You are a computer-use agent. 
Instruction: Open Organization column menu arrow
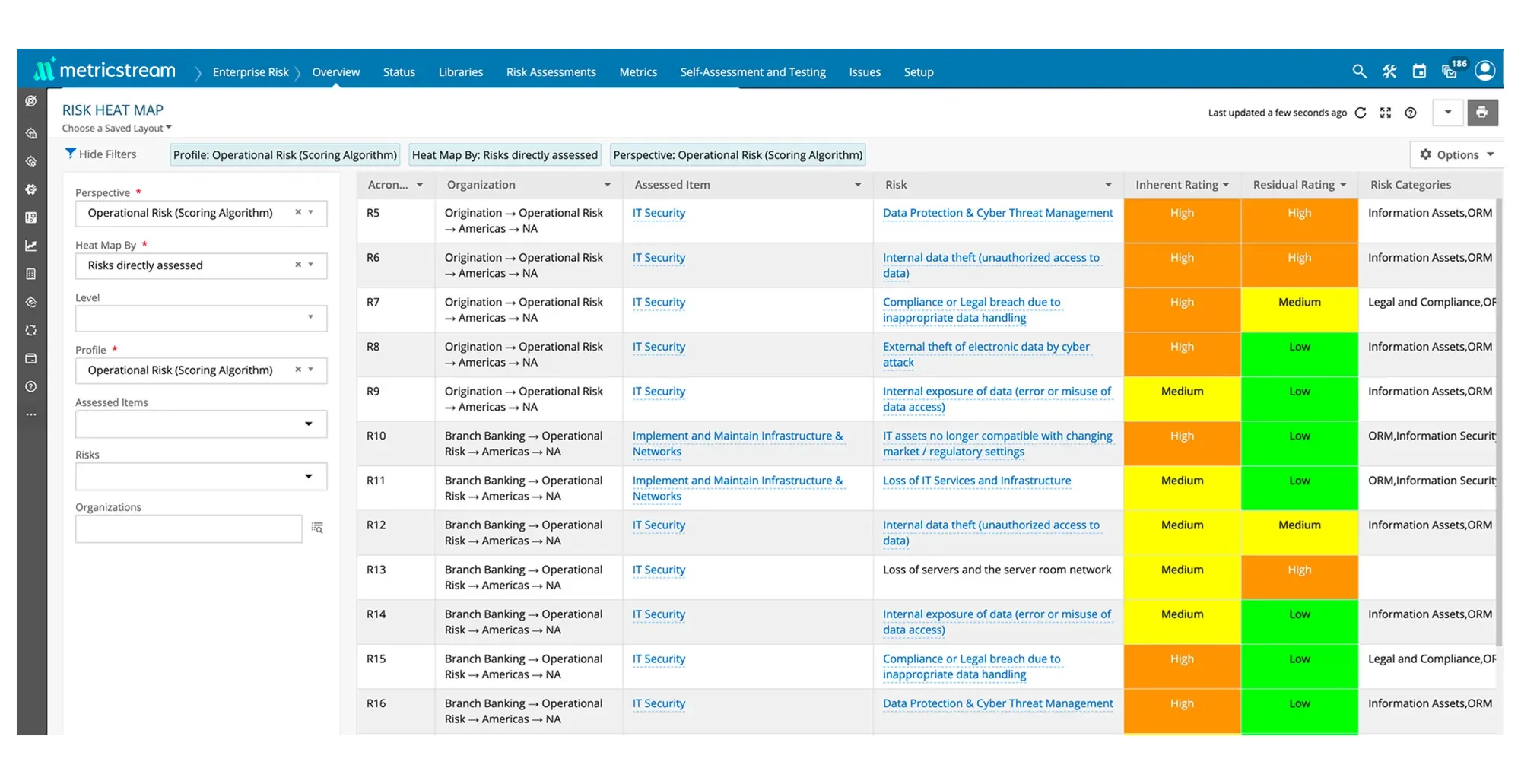(x=608, y=185)
